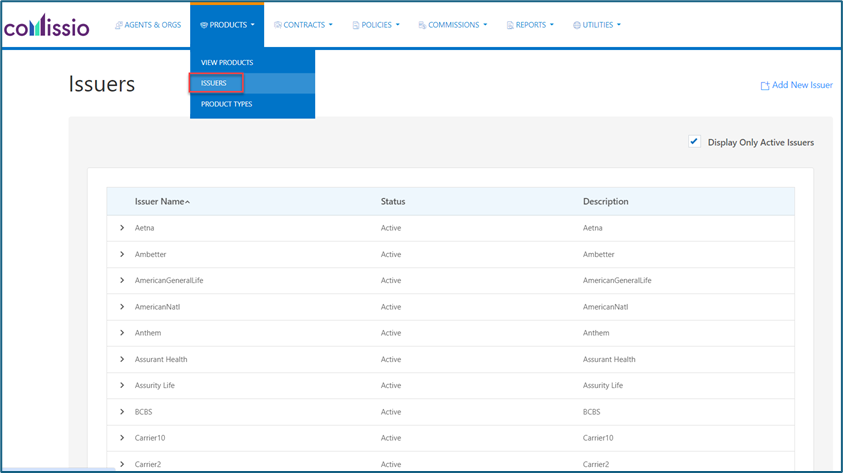
Task: Uncheck Display Only Active Issuers checkbox
Action: coord(694,142)
